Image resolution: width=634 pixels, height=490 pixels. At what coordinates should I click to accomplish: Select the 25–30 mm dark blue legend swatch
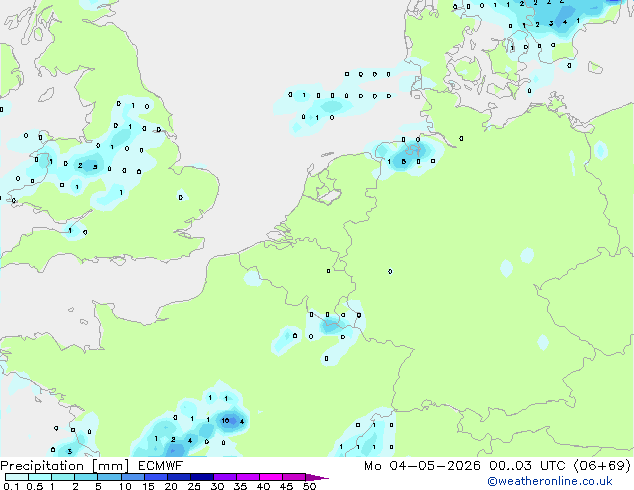pos(202,477)
